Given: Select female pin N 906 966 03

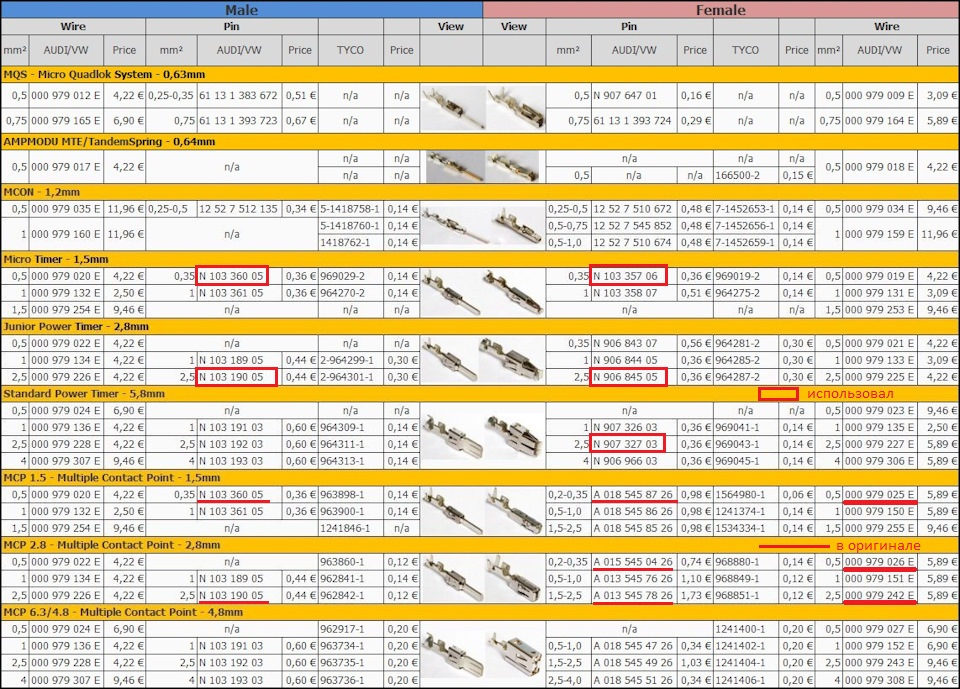Looking at the screenshot, I should [x=625, y=461].
